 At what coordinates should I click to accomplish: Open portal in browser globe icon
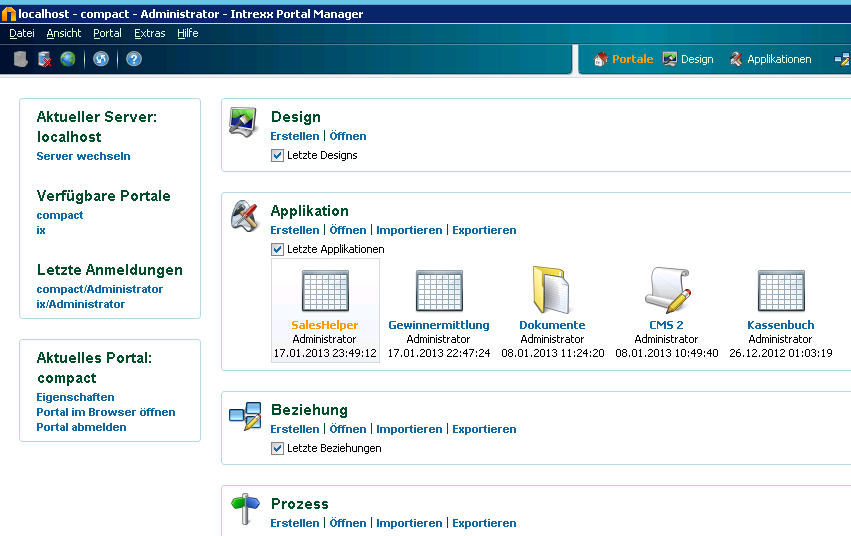click(68, 59)
